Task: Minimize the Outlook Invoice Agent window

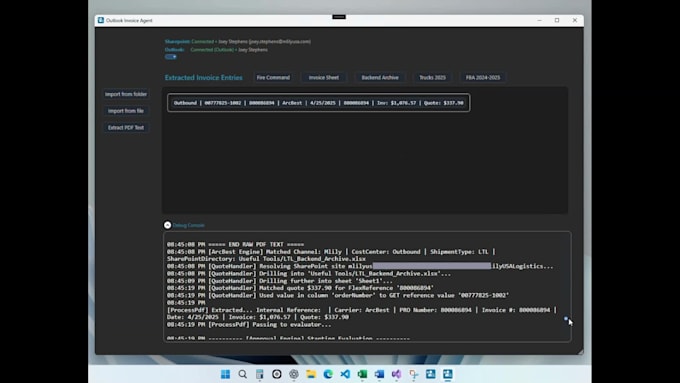Action: [539, 20]
